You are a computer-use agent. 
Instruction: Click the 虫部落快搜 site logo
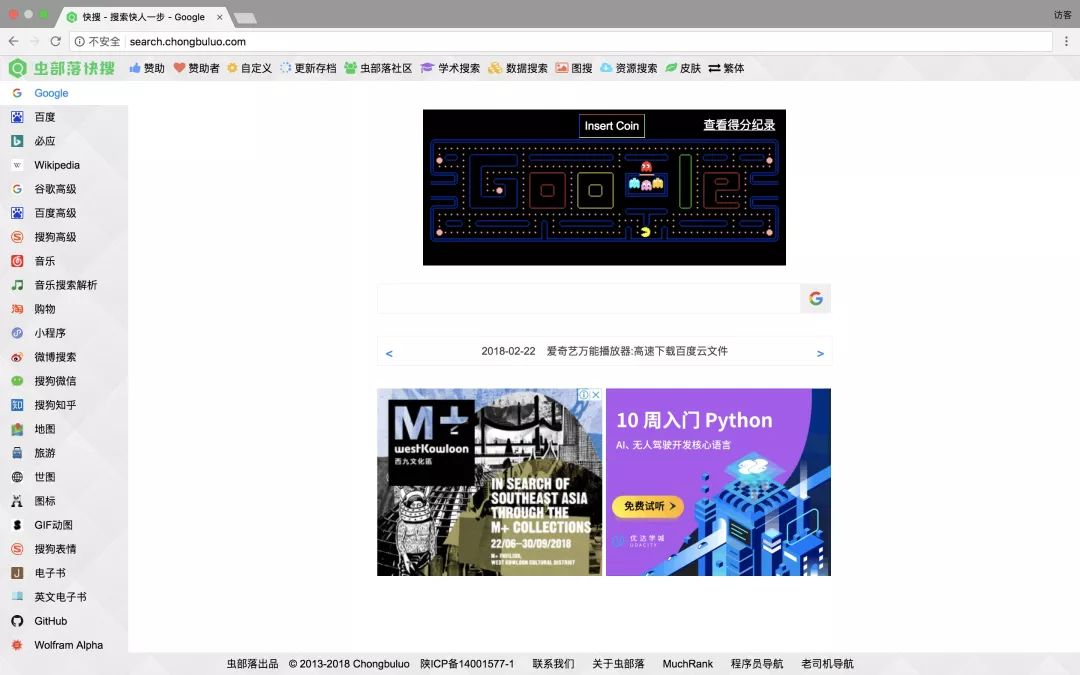(61, 68)
